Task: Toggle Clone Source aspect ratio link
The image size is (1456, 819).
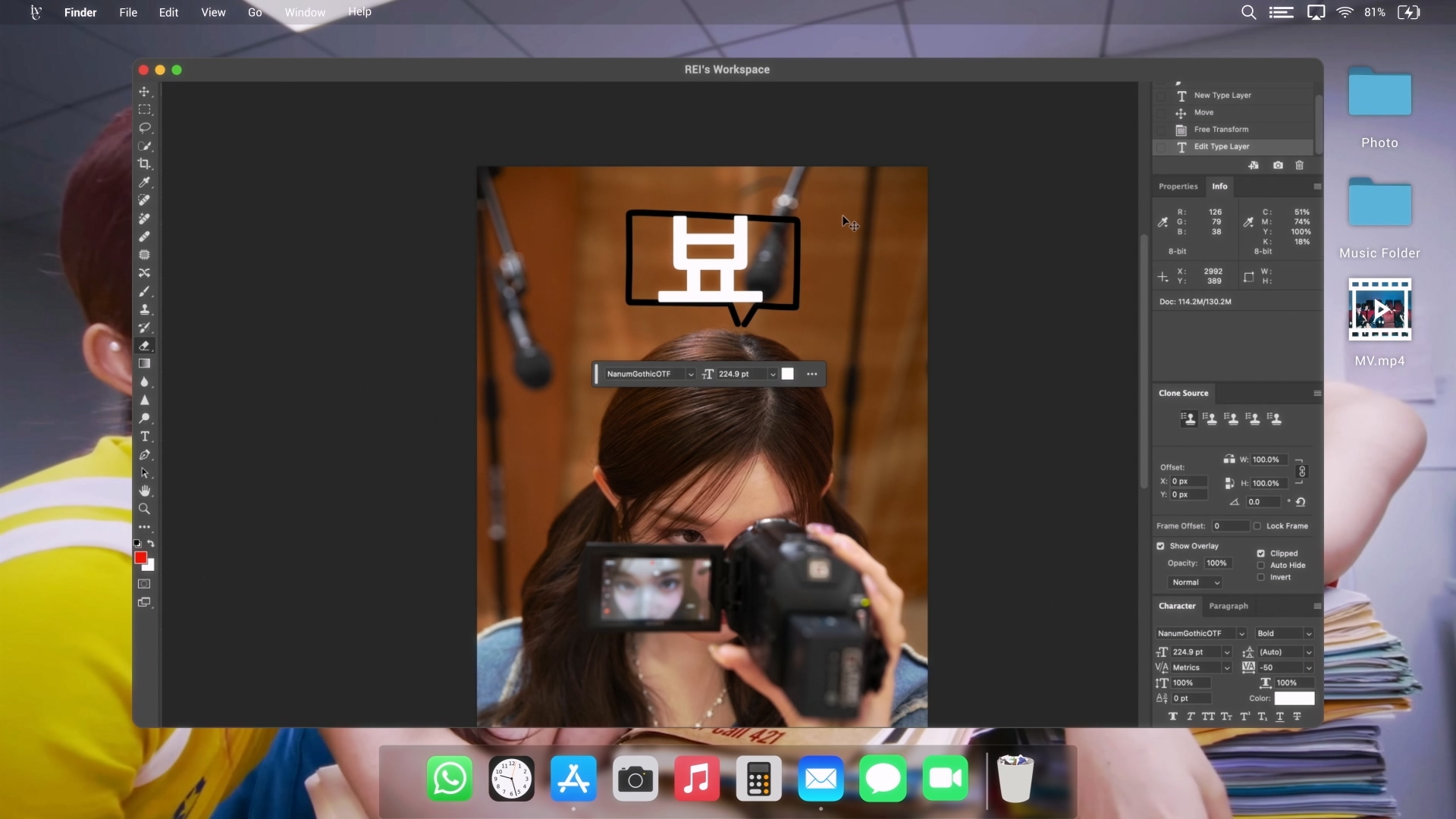Action: [1302, 472]
